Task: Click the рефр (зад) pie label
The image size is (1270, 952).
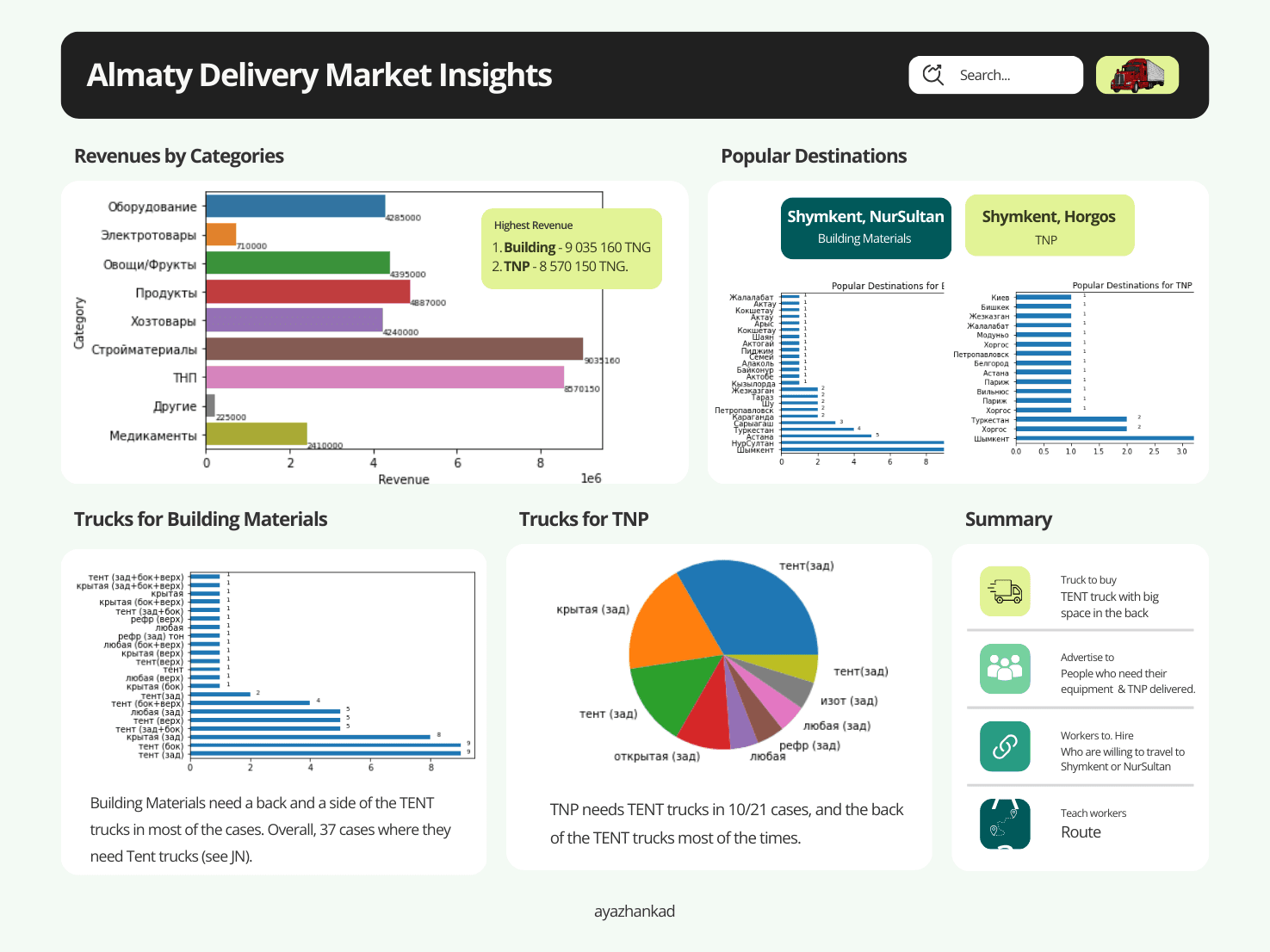Action: tap(809, 745)
